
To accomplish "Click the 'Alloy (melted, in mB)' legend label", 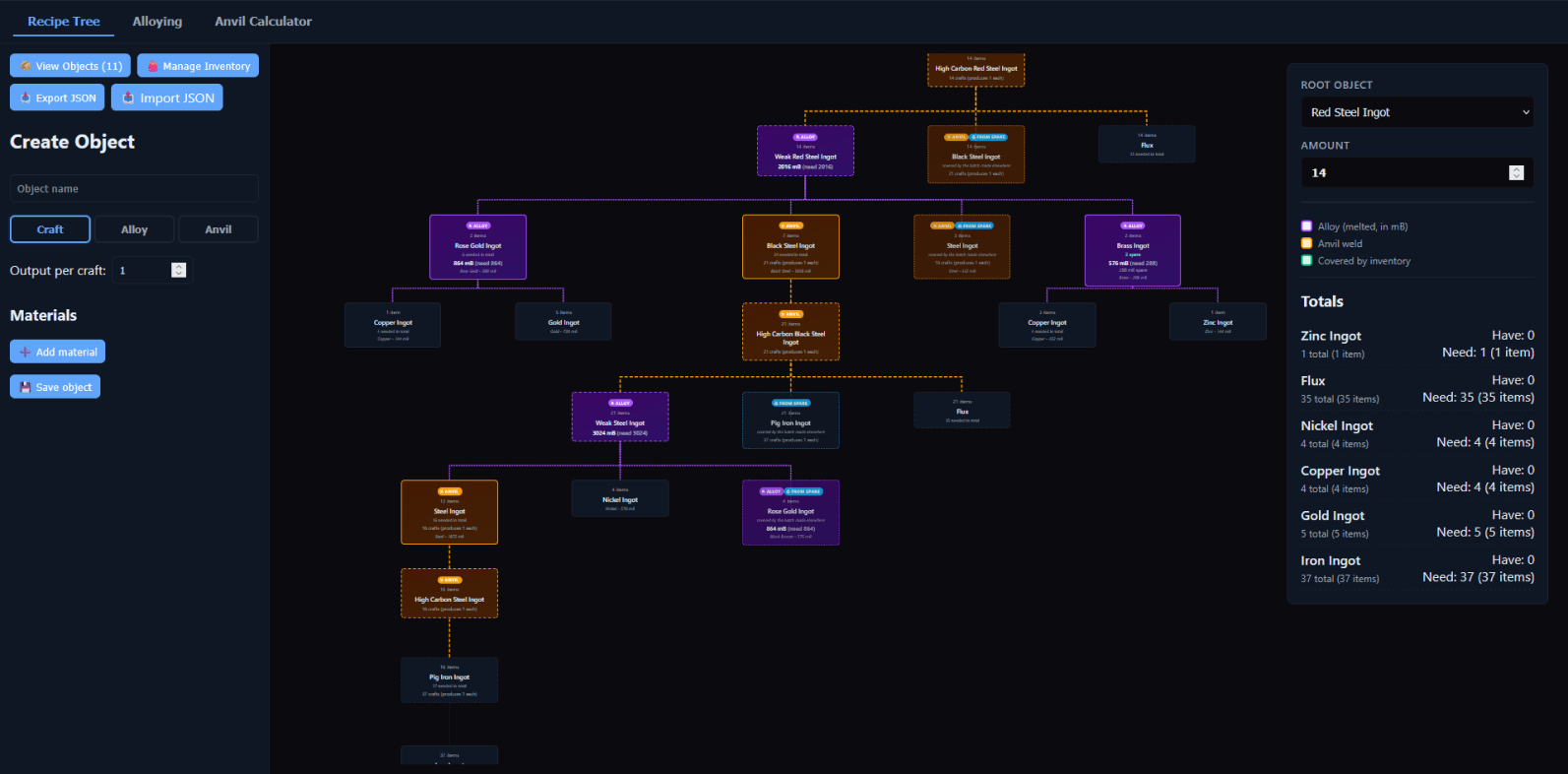I will 1363,226.
